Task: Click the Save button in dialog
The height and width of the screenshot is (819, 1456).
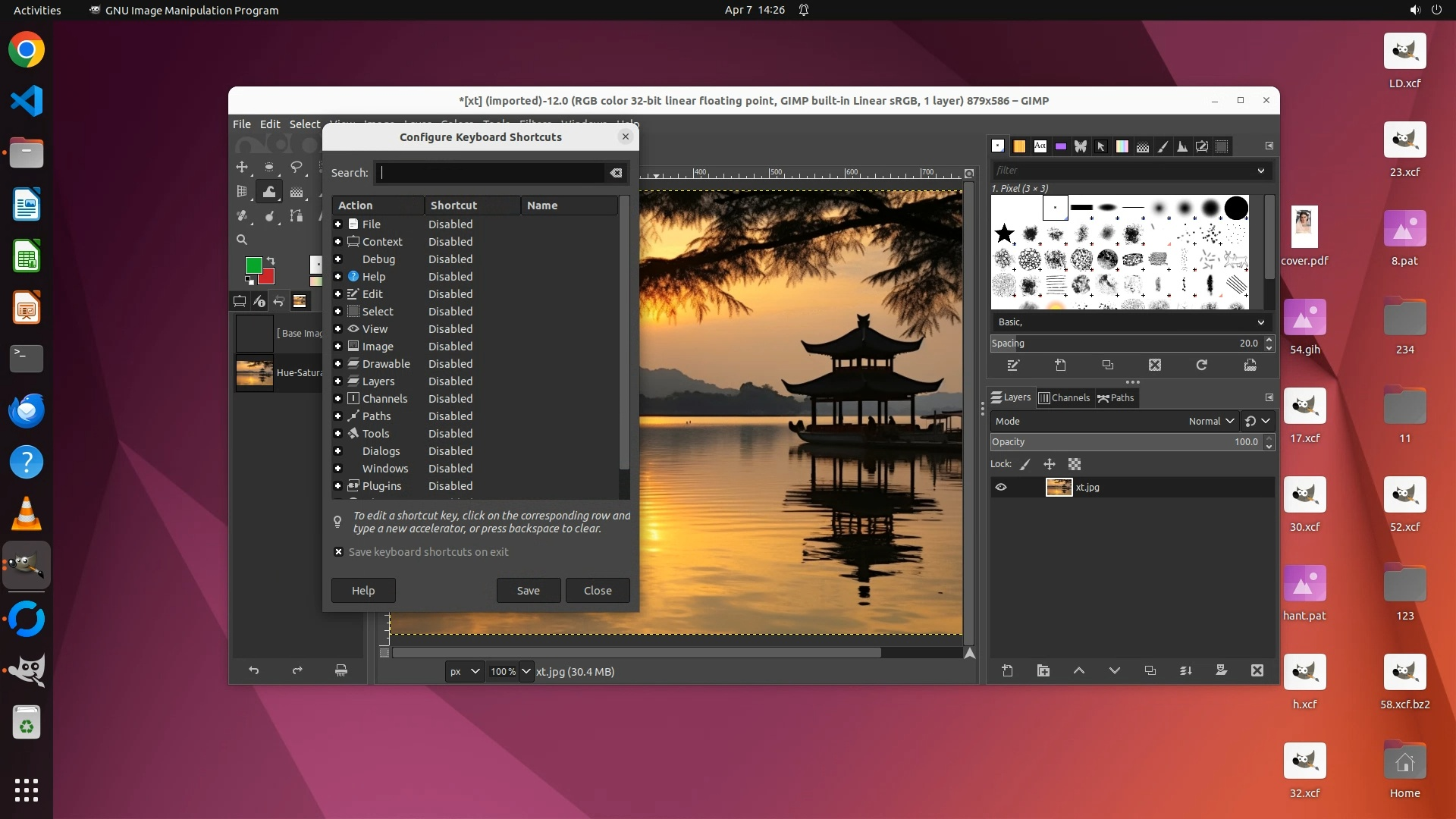Action: (528, 591)
